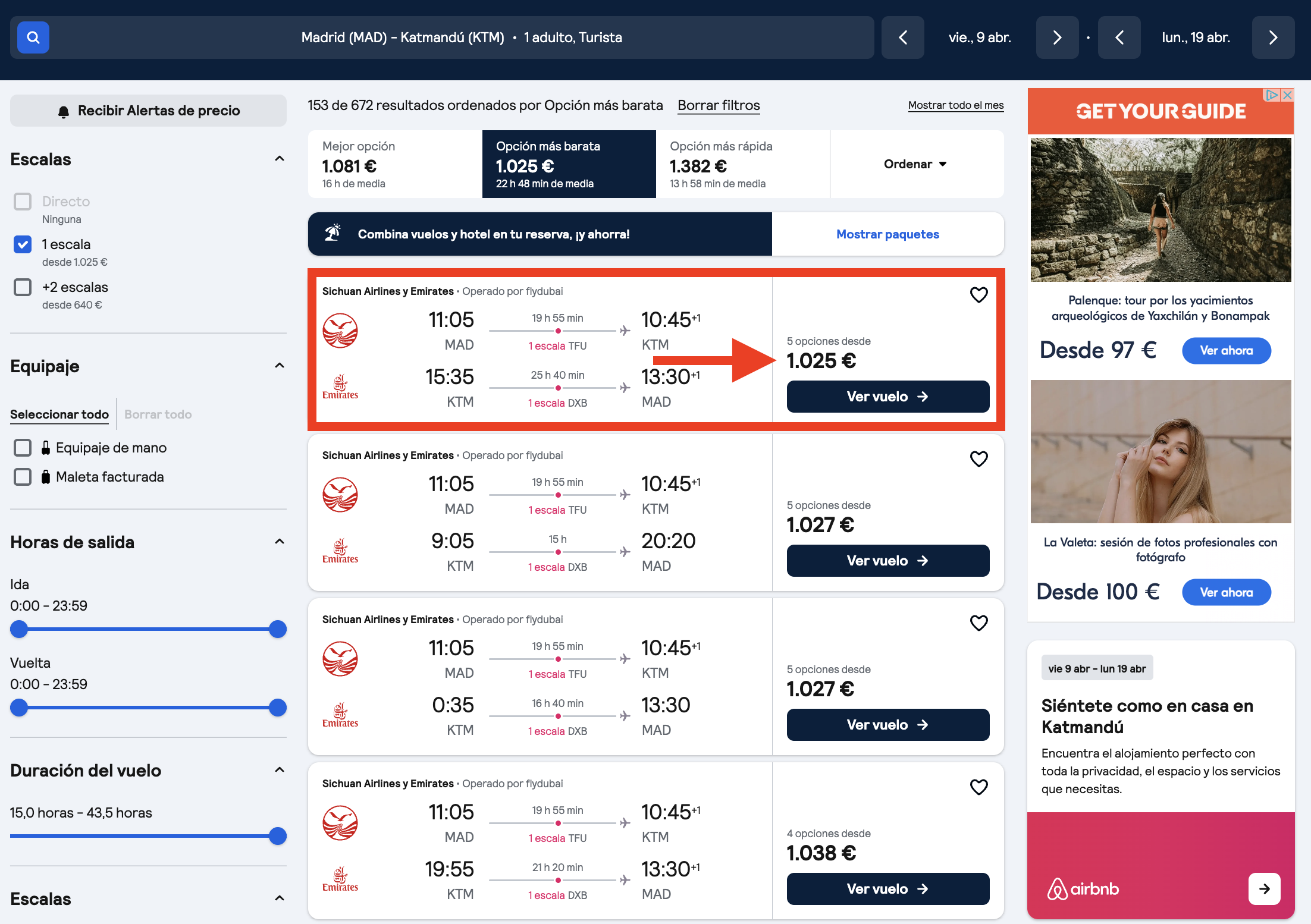Collapse the top Escalas filter section
Screen dimensions: 1311x924
click(x=280, y=159)
